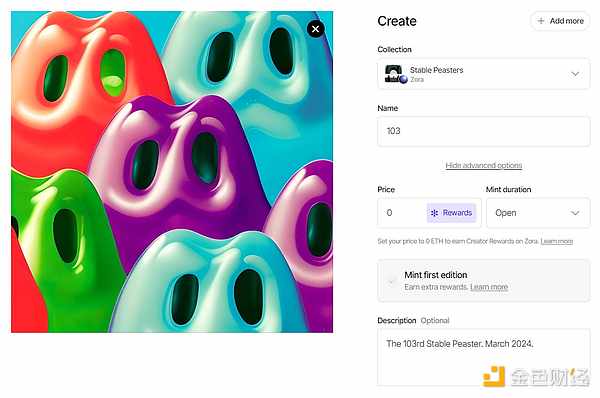Screen dimensions: 600x398
Task: Select the Mint first edition option card
Action: (484, 281)
